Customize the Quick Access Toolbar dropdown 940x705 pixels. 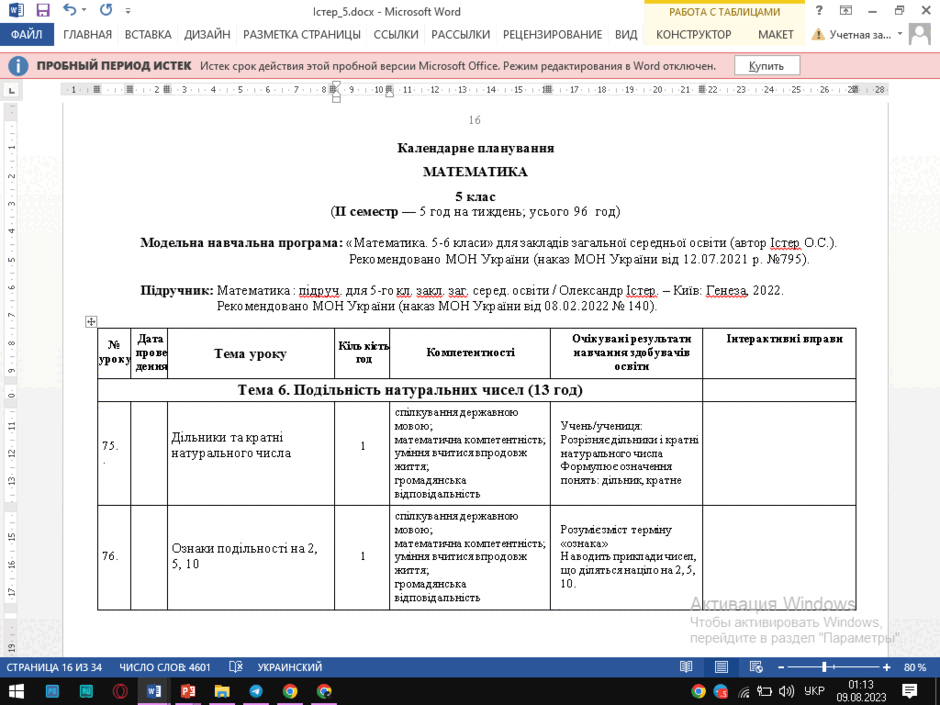coord(128,11)
